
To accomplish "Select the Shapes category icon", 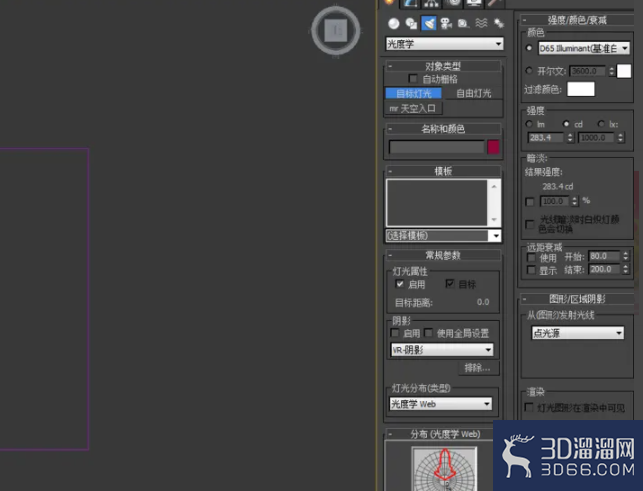I will (x=411, y=23).
